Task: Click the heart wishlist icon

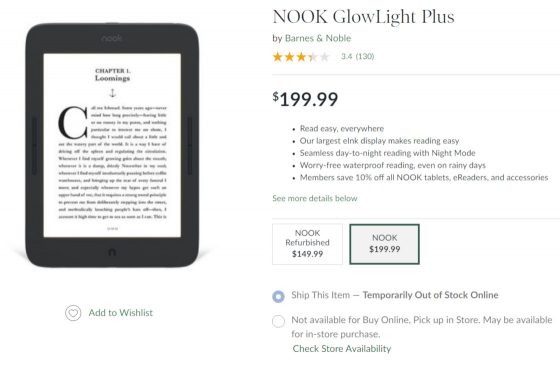Action: [73, 313]
